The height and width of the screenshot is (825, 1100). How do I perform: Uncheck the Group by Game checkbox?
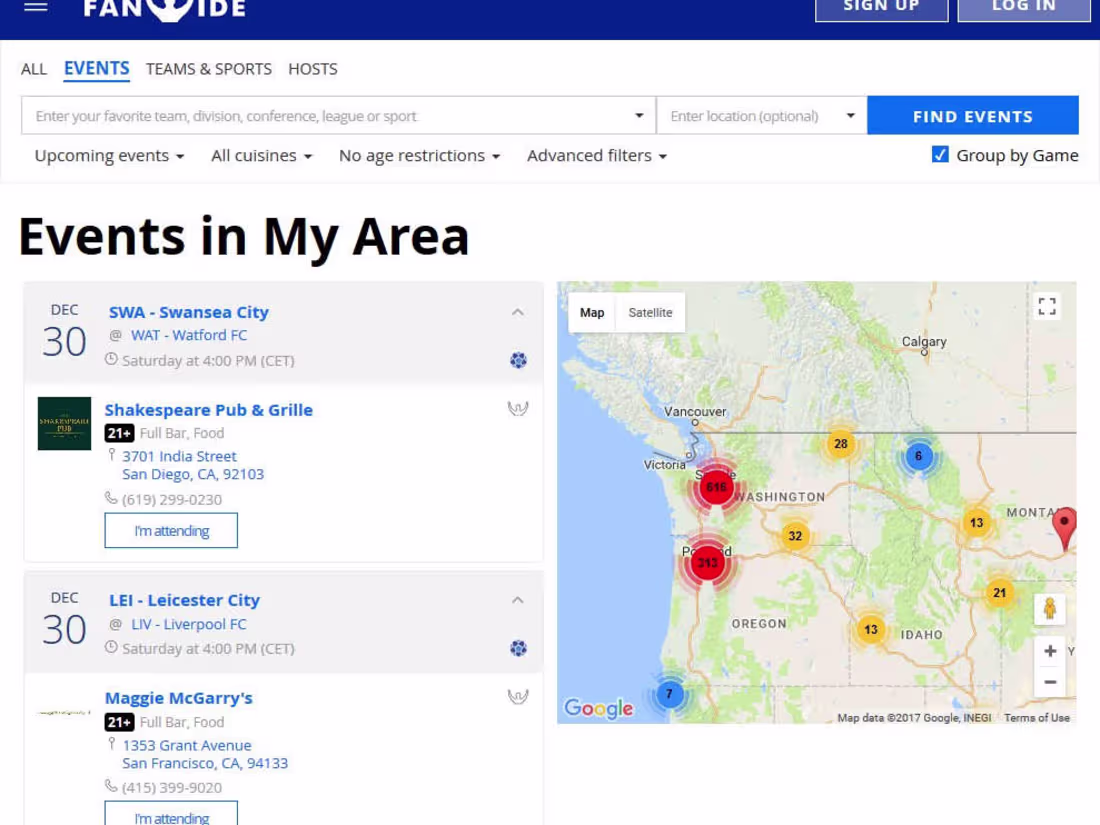point(940,154)
